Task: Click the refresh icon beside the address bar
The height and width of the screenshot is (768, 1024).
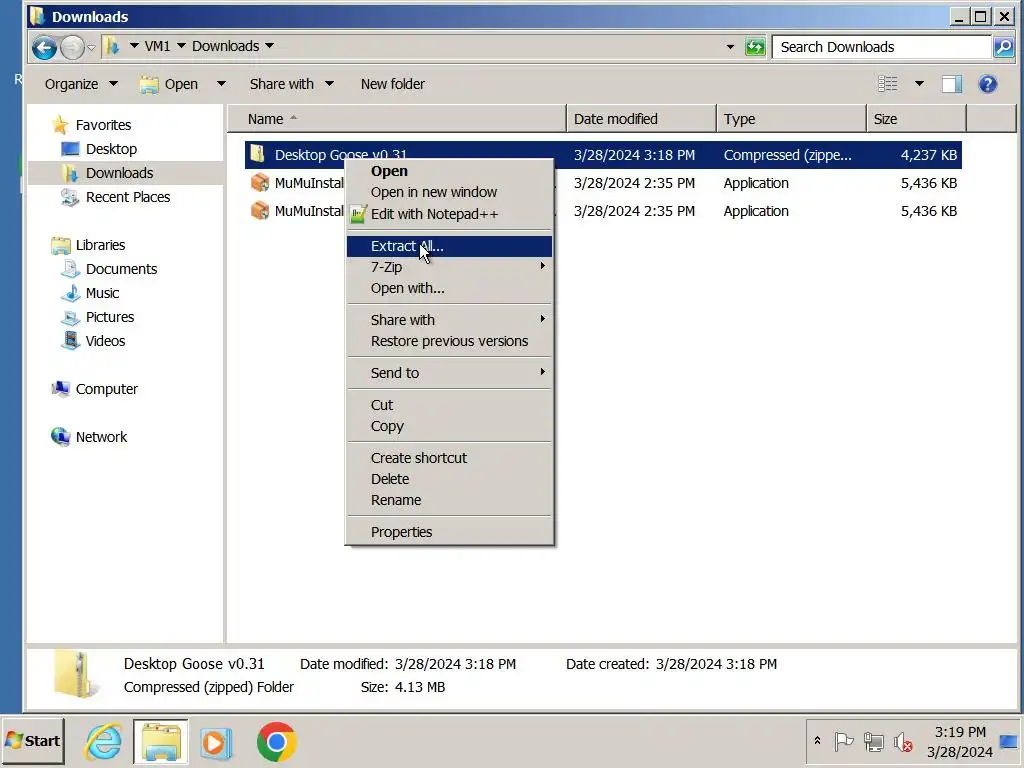Action: point(755,47)
